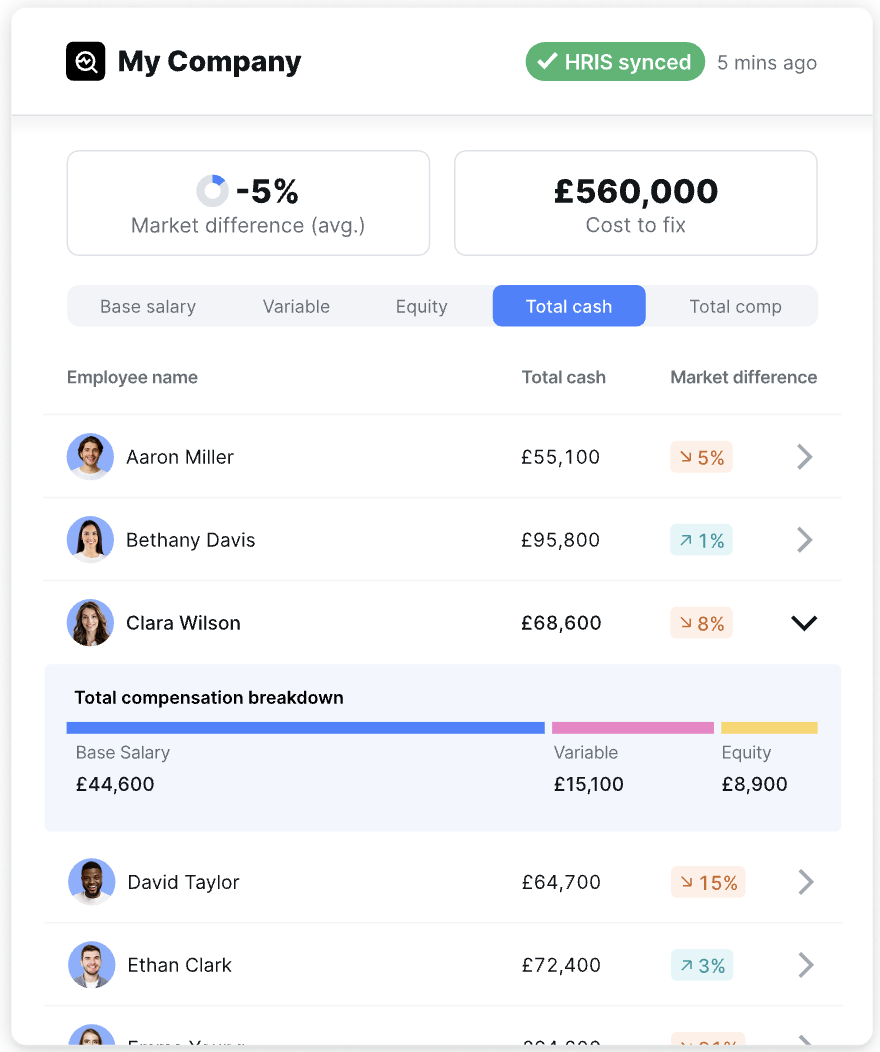Click the market difference donut chart icon

212,191
